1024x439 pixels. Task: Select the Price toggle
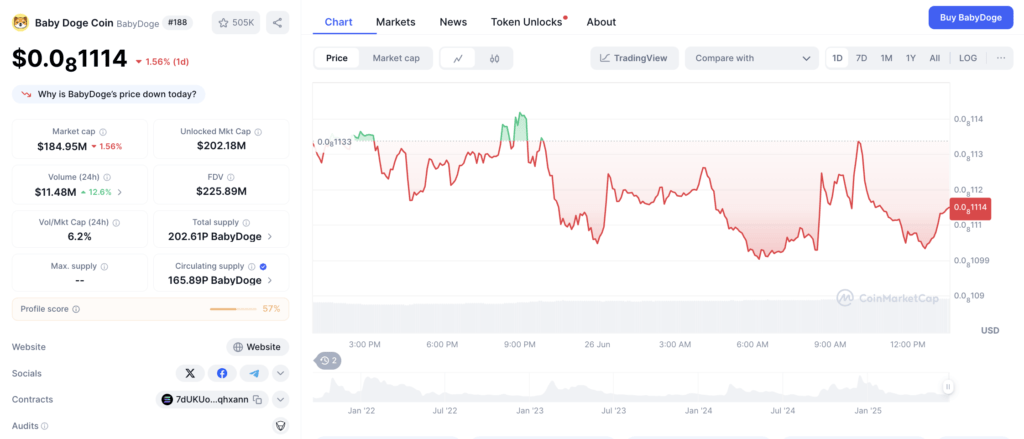(337, 58)
